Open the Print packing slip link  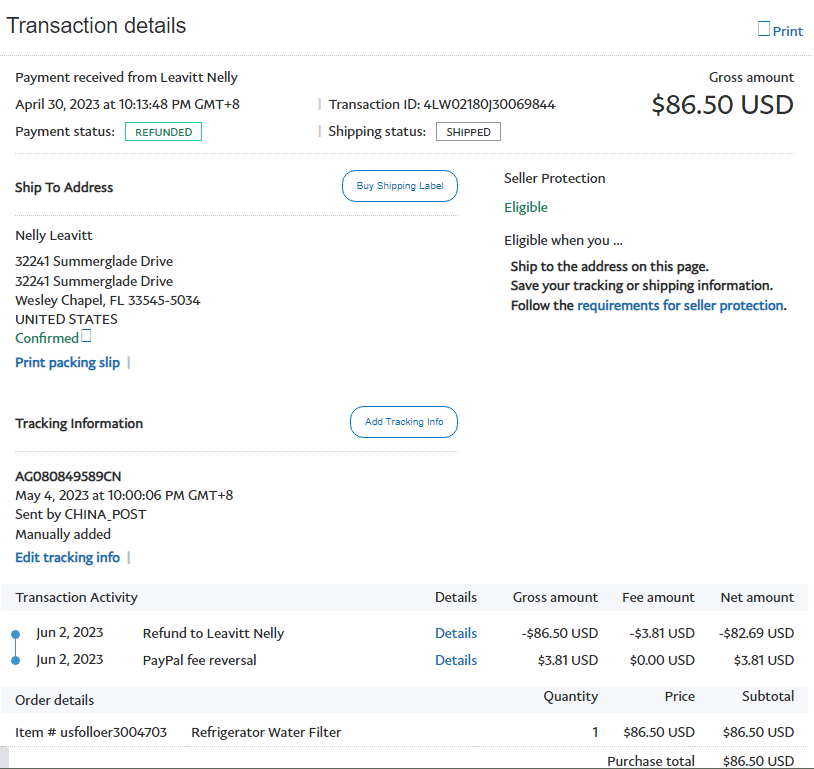click(67, 362)
